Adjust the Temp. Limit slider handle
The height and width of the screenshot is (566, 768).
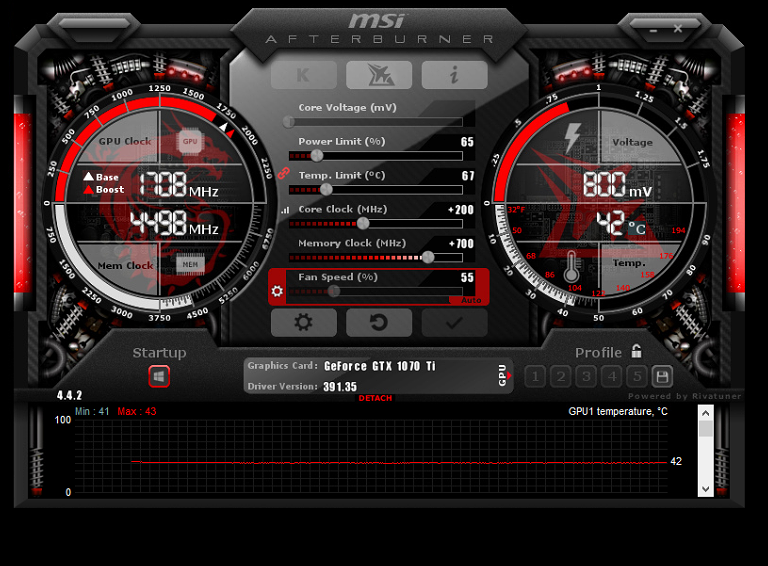(326, 189)
